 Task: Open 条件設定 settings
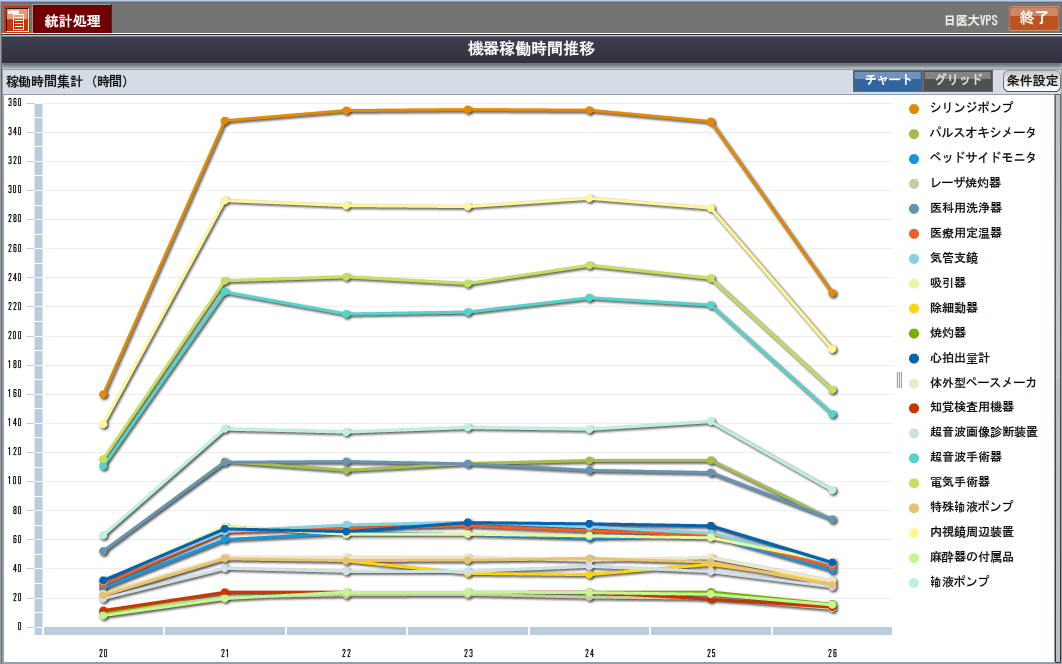(x=1031, y=81)
